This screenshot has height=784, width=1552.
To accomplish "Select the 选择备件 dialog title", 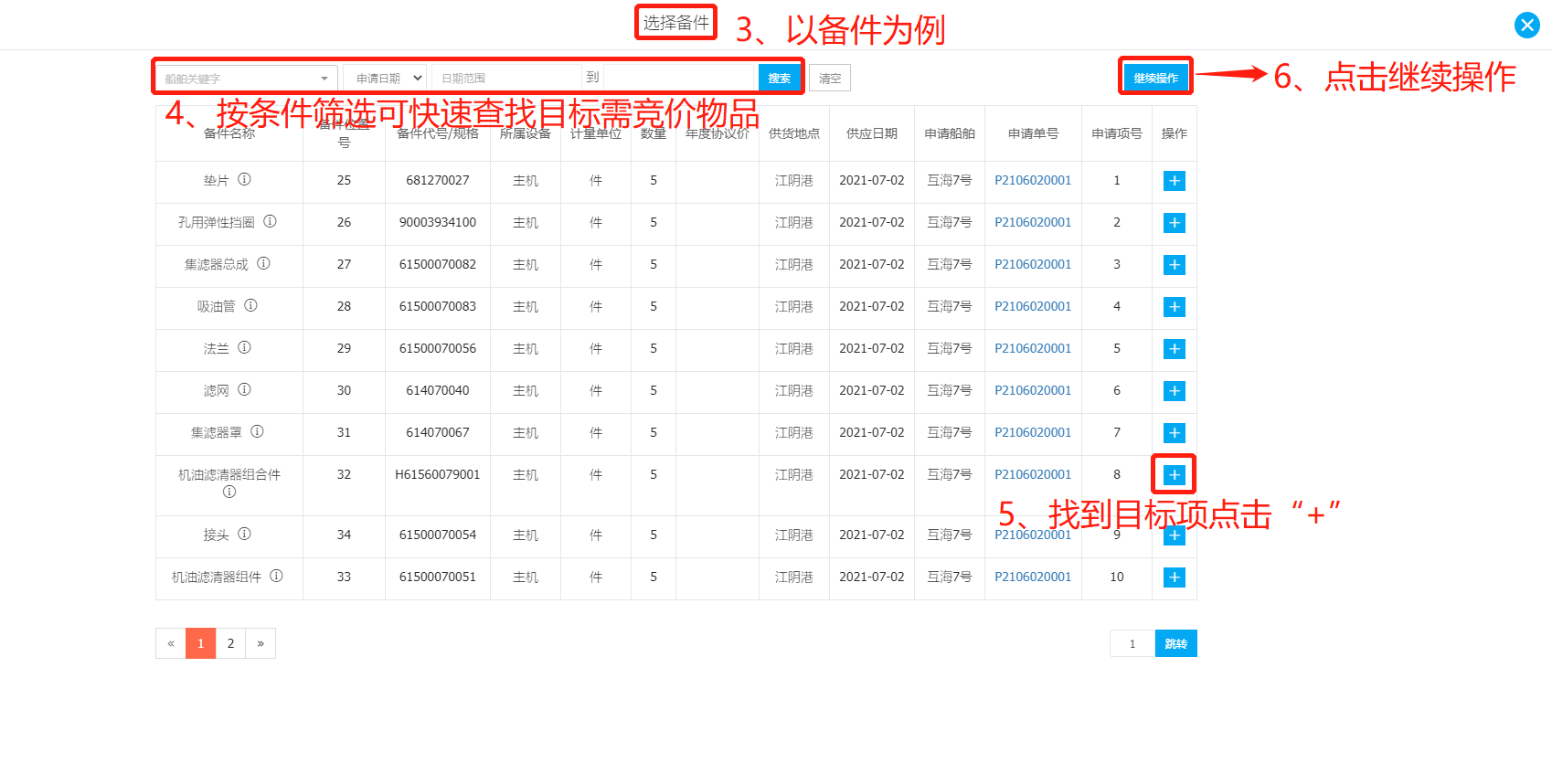I will point(676,23).
